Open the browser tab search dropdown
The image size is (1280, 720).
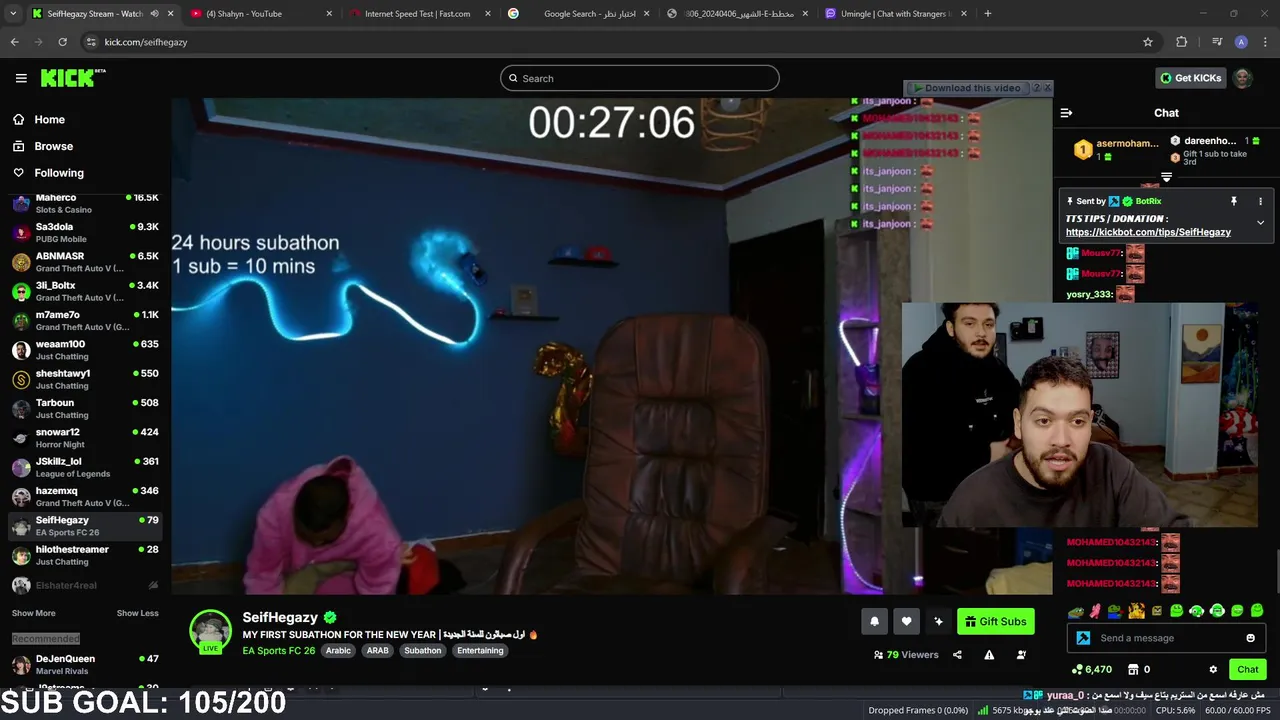coord(13,14)
